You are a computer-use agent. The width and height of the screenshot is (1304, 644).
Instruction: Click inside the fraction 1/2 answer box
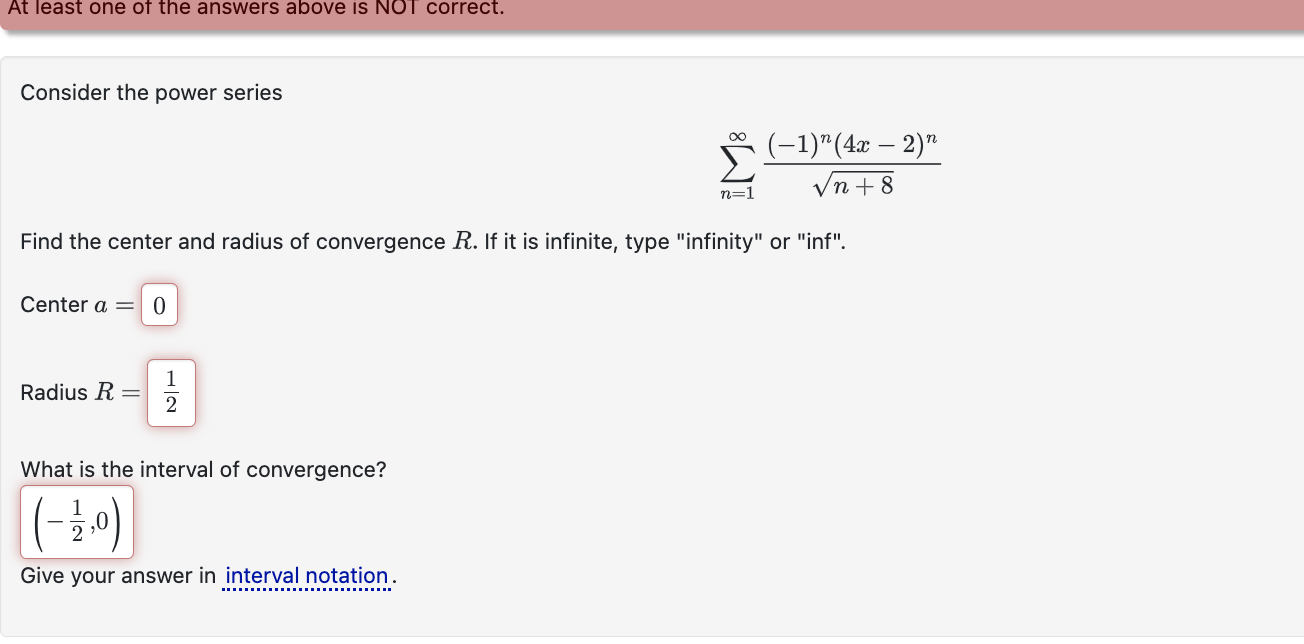click(x=171, y=392)
